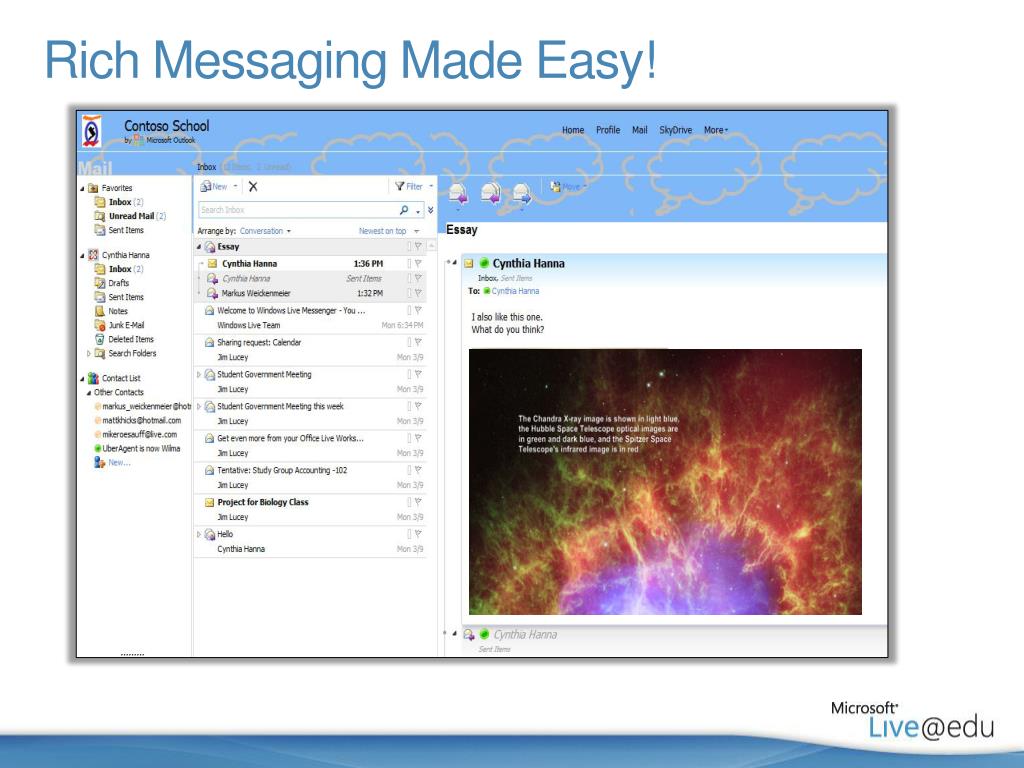Click into the Search Inbox field
Screen dimensions: 1024x768
pos(297,210)
